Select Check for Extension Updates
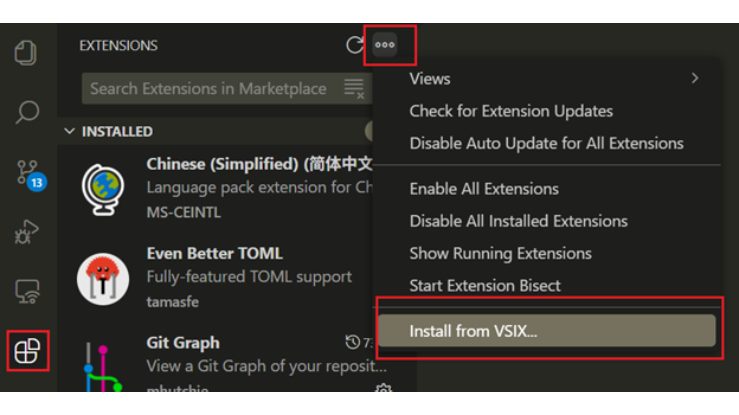 (511, 111)
